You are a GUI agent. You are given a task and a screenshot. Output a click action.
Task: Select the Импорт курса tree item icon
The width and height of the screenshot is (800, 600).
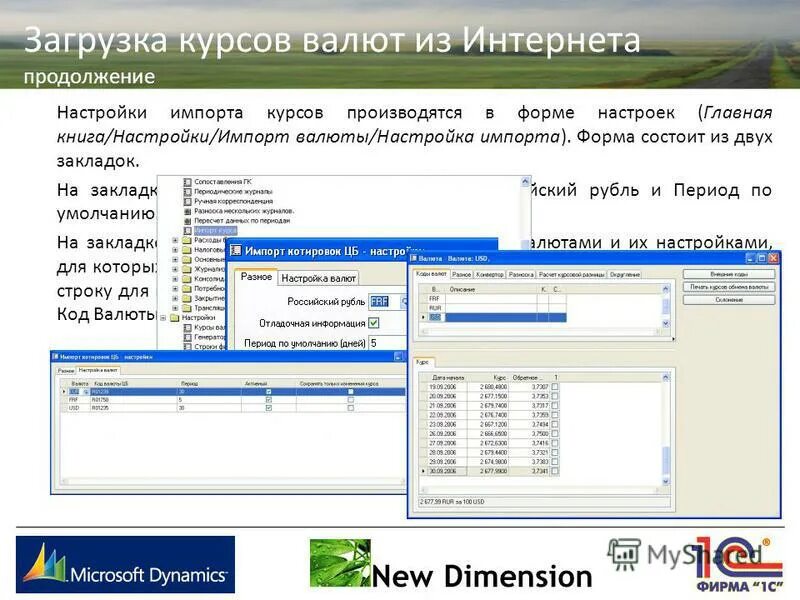click(187, 230)
